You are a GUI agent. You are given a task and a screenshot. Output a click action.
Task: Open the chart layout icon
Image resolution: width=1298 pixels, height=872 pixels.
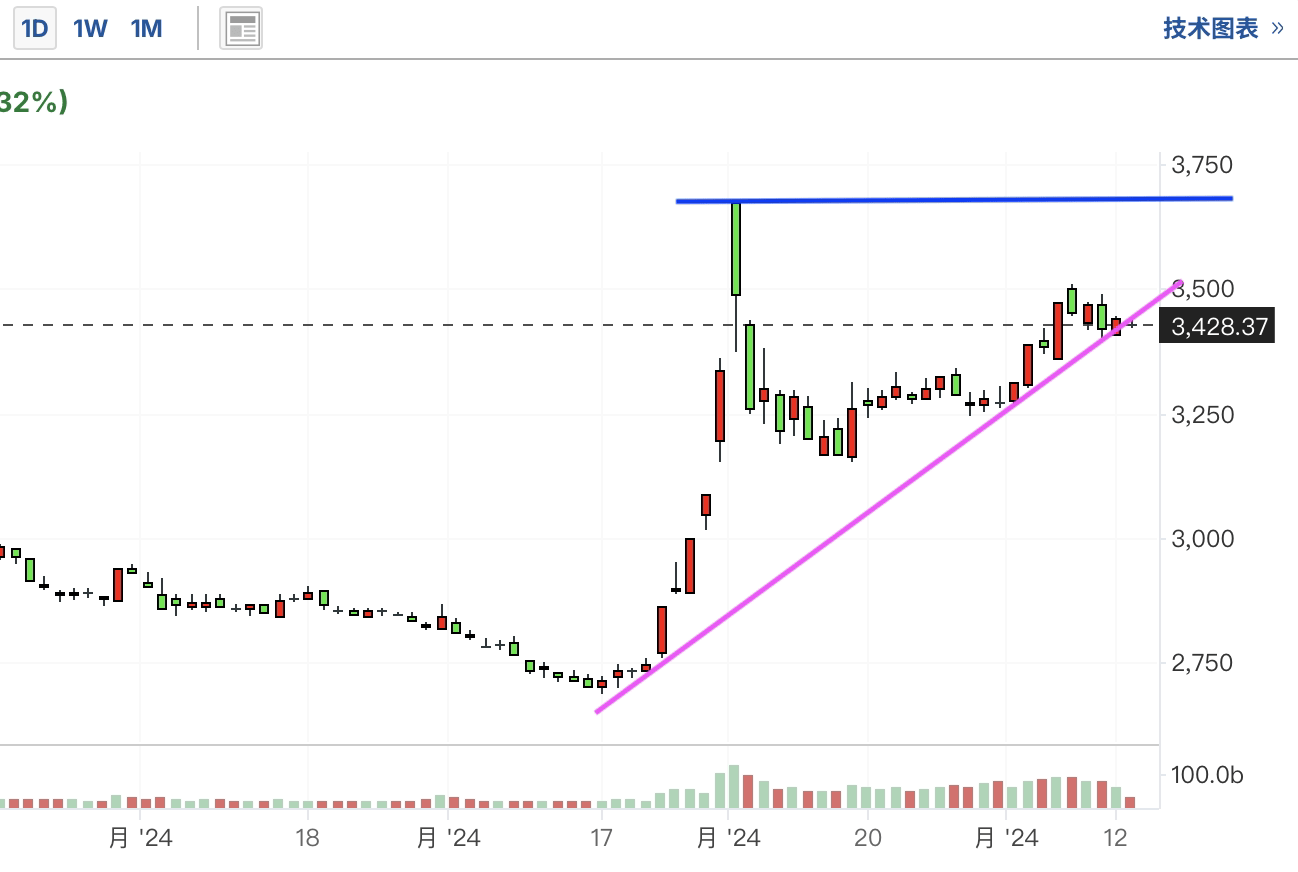coord(241,28)
